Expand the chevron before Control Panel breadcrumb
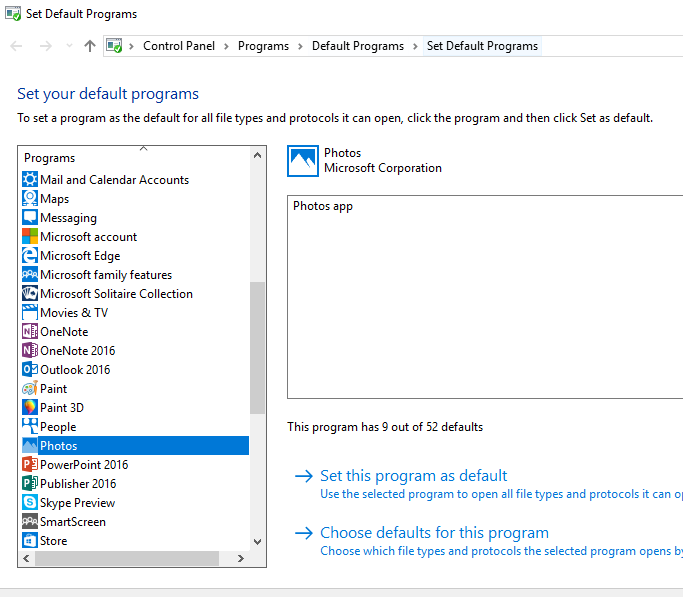The image size is (683, 597). (131, 46)
